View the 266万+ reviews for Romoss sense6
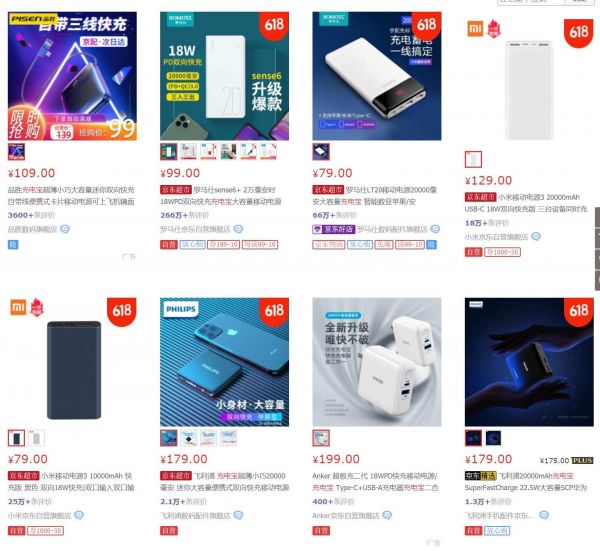The width and height of the screenshot is (600, 551). tap(184, 215)
